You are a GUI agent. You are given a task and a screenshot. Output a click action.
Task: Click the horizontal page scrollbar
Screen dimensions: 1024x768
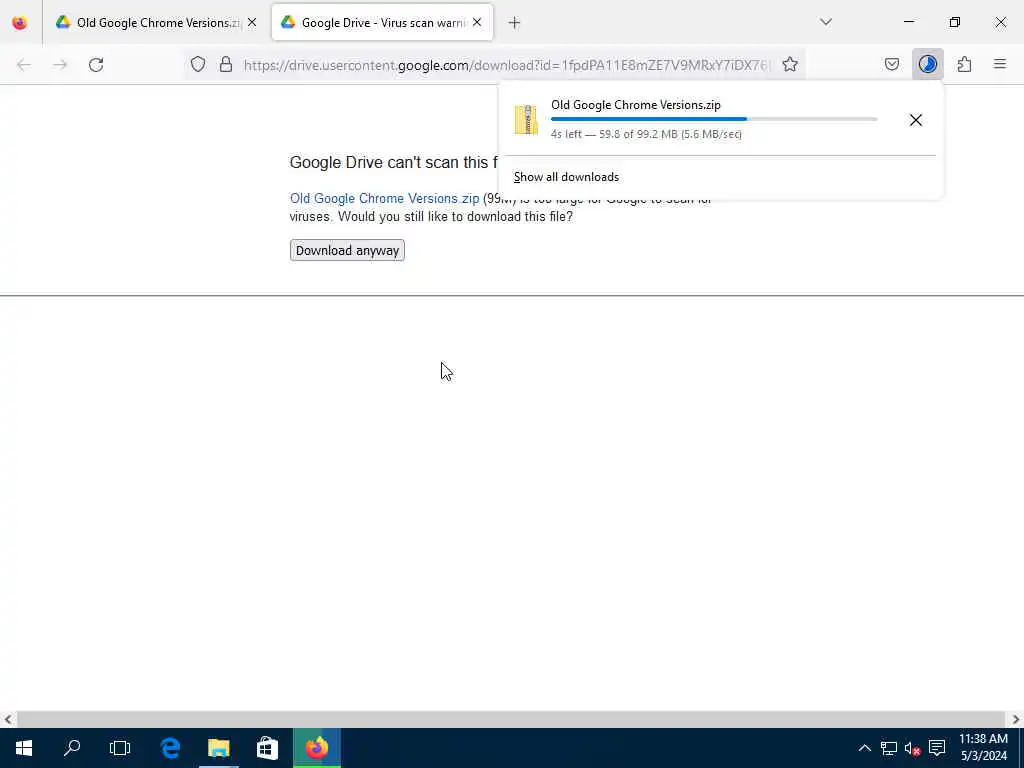(x=511, y=719)
